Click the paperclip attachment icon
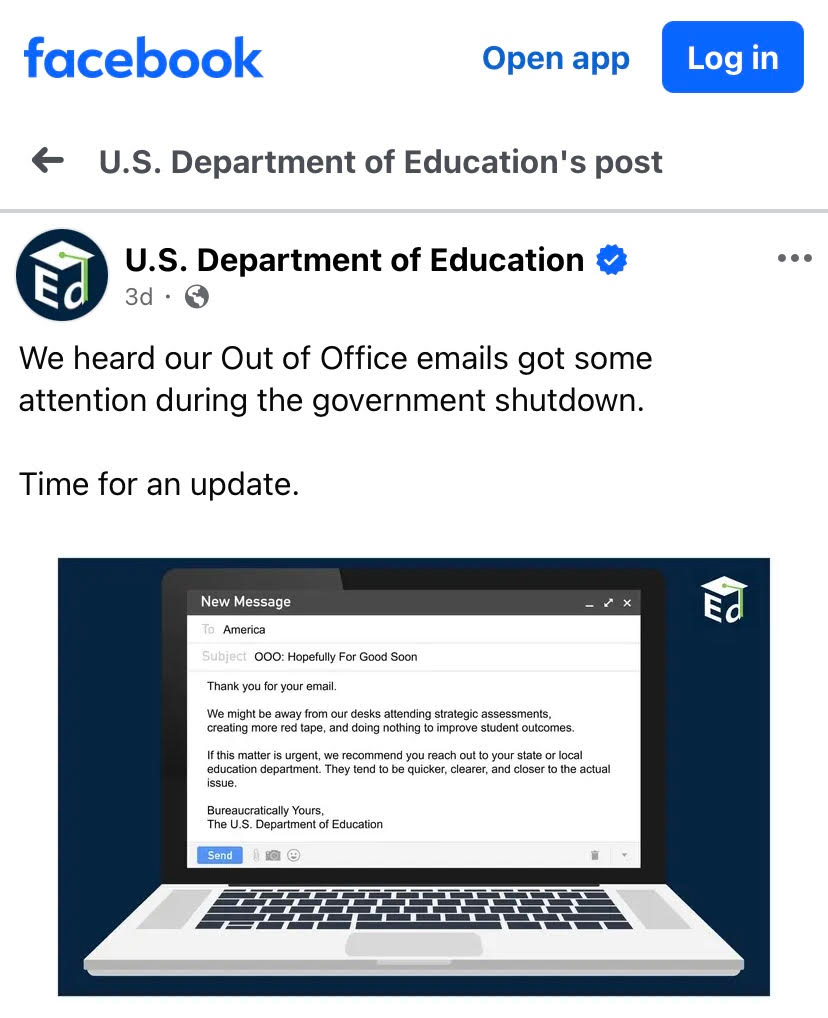The height and width of the screenshot is (1018, 828). tap(255, 855)
